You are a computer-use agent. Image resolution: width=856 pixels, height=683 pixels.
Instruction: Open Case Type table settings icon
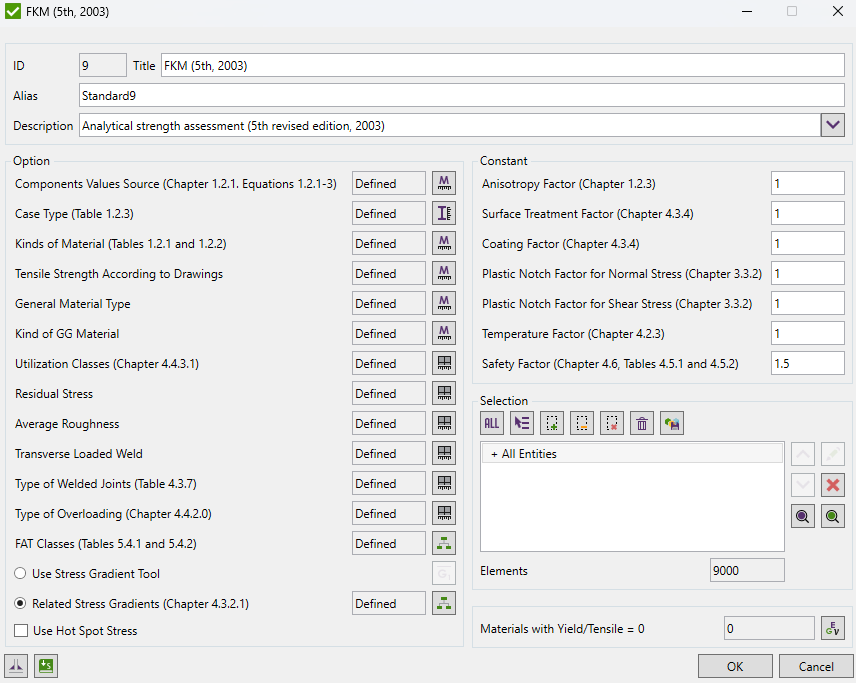click(443, 213)
